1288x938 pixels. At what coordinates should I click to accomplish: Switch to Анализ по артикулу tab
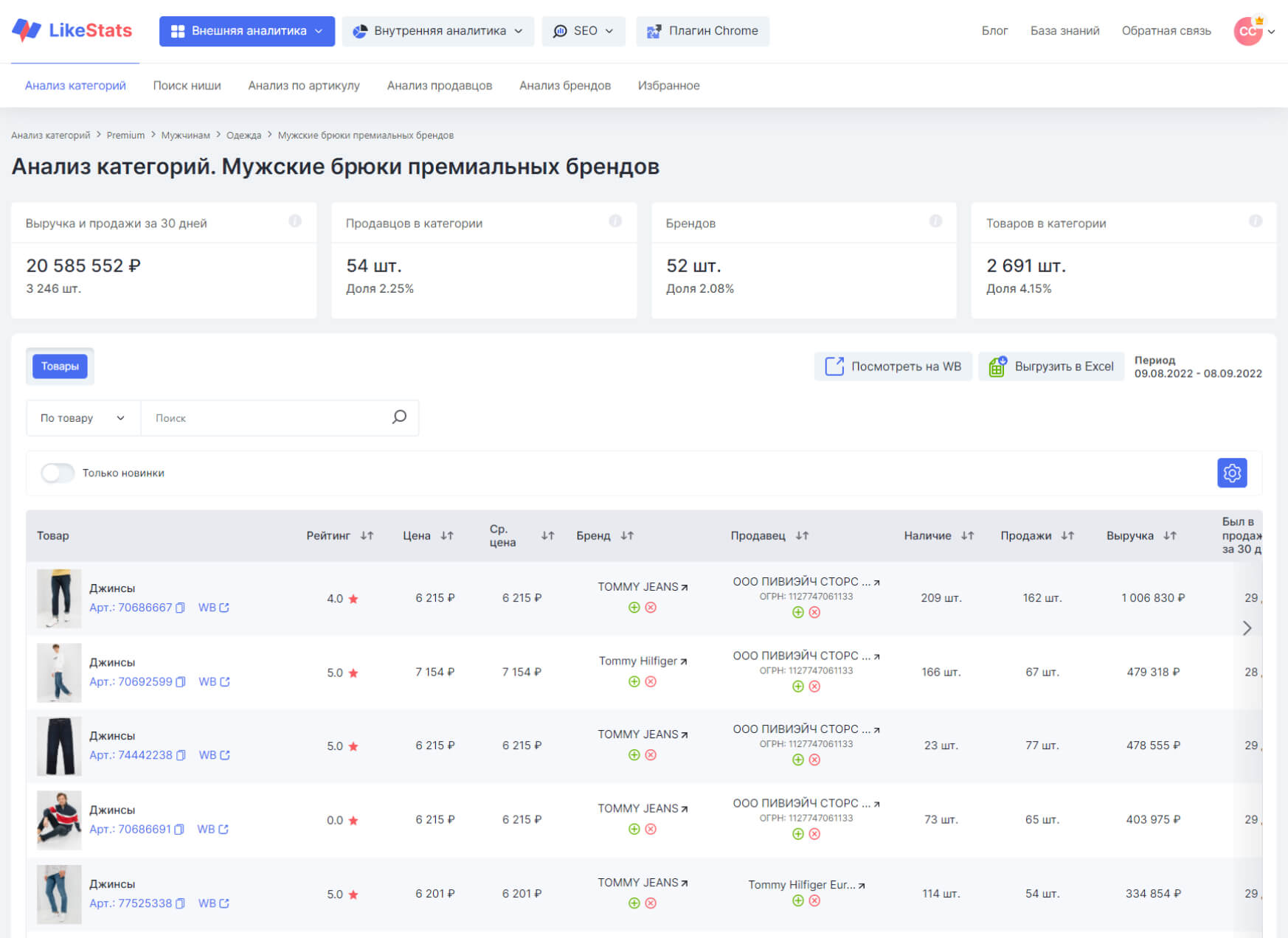click(x=304, y=86)
